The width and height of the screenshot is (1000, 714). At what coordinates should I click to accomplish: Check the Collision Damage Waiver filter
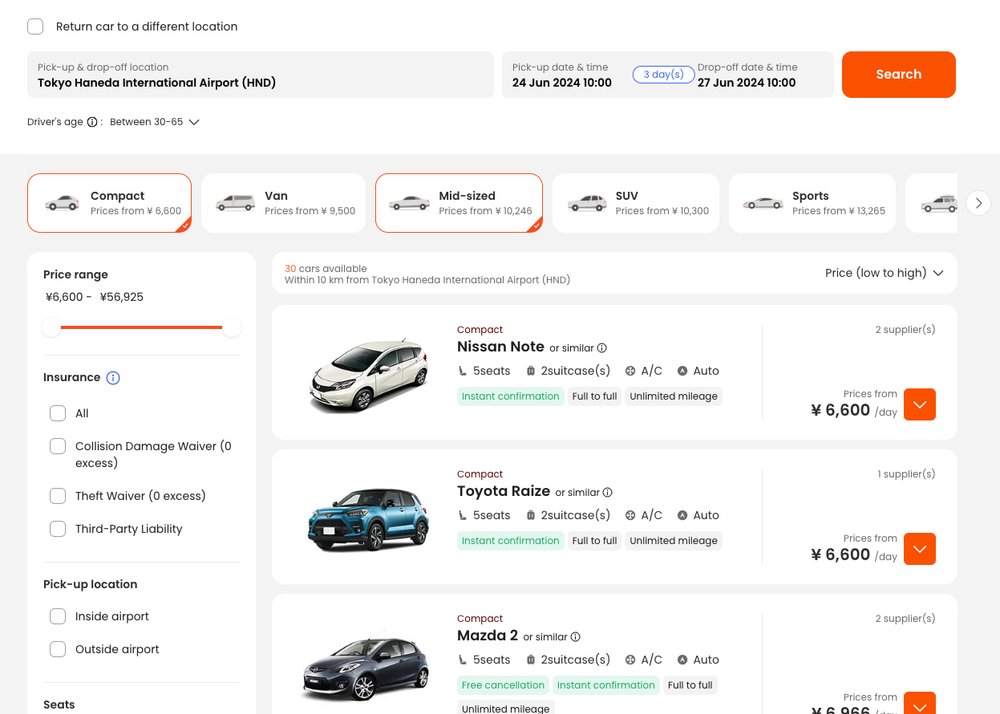click(x=57, y=446)
